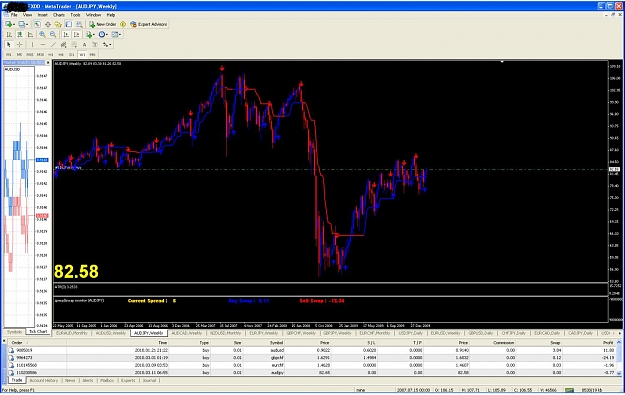This screenshot has height=395, width=625.
Task: Select the Trendline drawing tool
Action: pos(53,45)
